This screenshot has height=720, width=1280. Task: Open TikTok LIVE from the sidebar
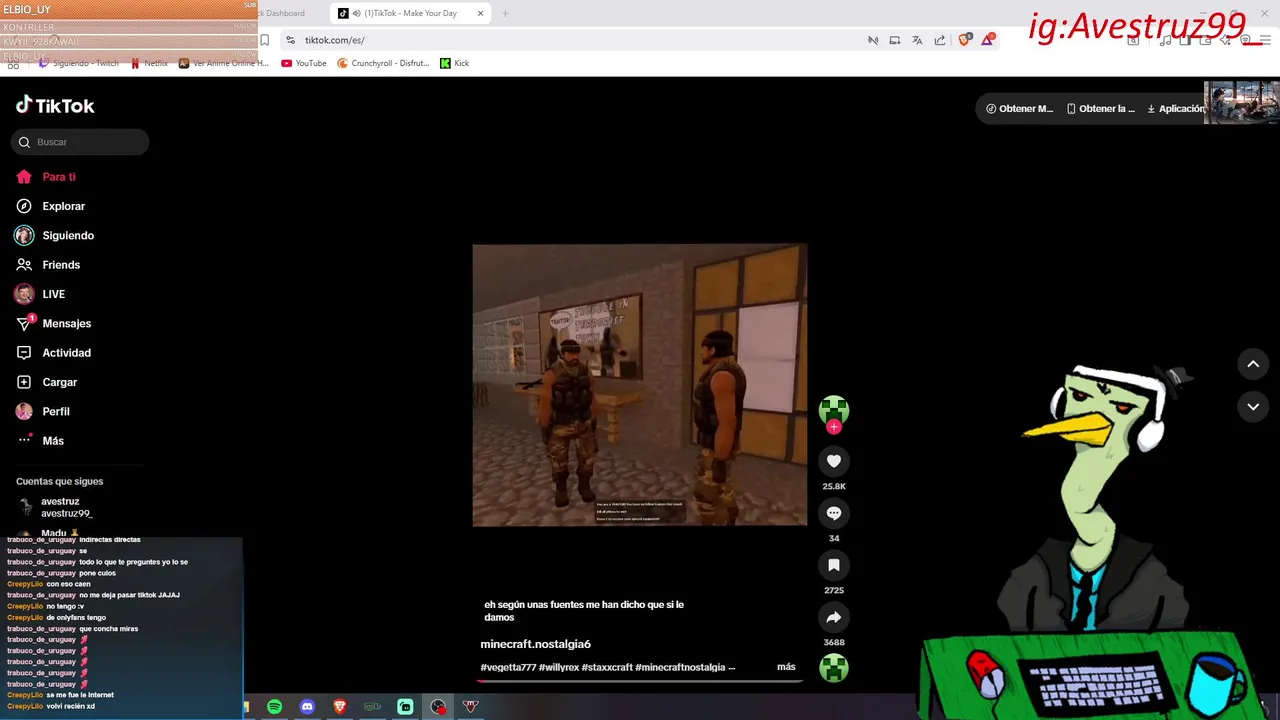40,294
